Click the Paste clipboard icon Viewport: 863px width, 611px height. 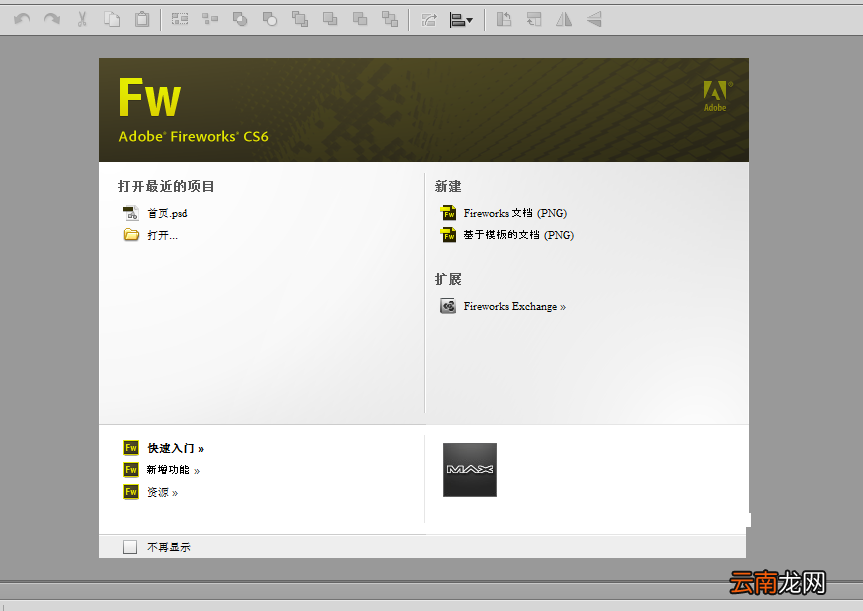142,20
